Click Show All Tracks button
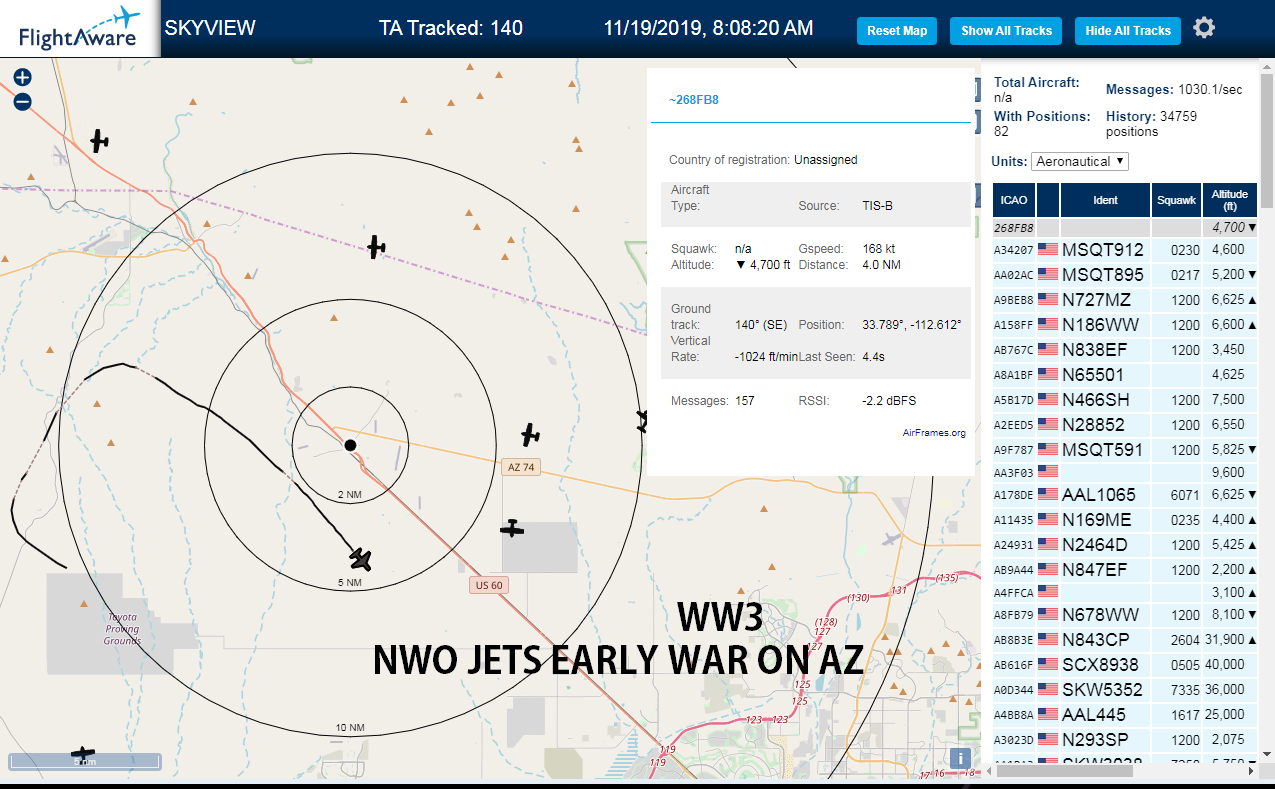The width and height of the screenshot is (1275, 789). [x=1006, y=31]
